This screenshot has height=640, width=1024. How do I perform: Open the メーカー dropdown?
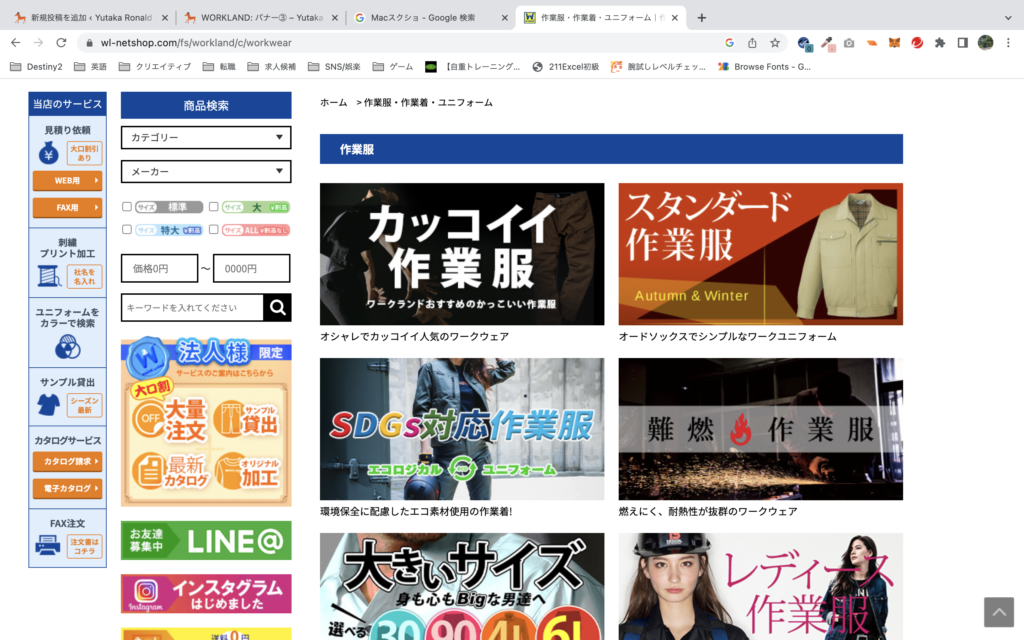pos(206,171)
